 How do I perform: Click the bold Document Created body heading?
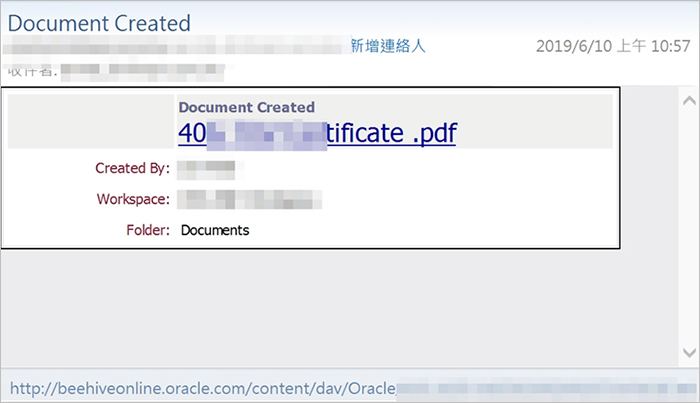tap(246, 107)
